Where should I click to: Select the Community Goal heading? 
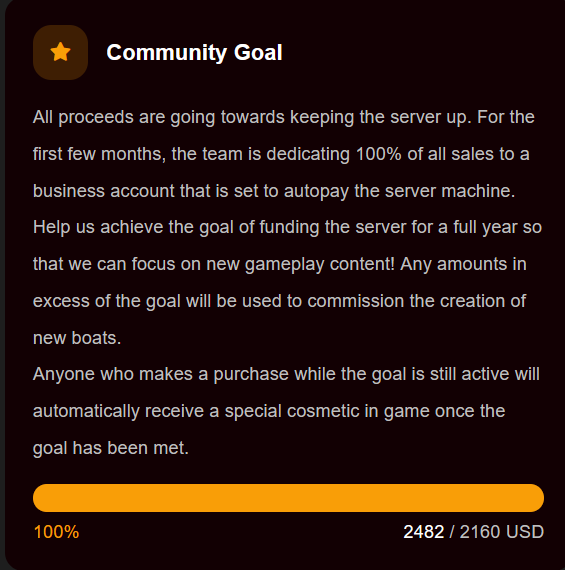(194, 52)
